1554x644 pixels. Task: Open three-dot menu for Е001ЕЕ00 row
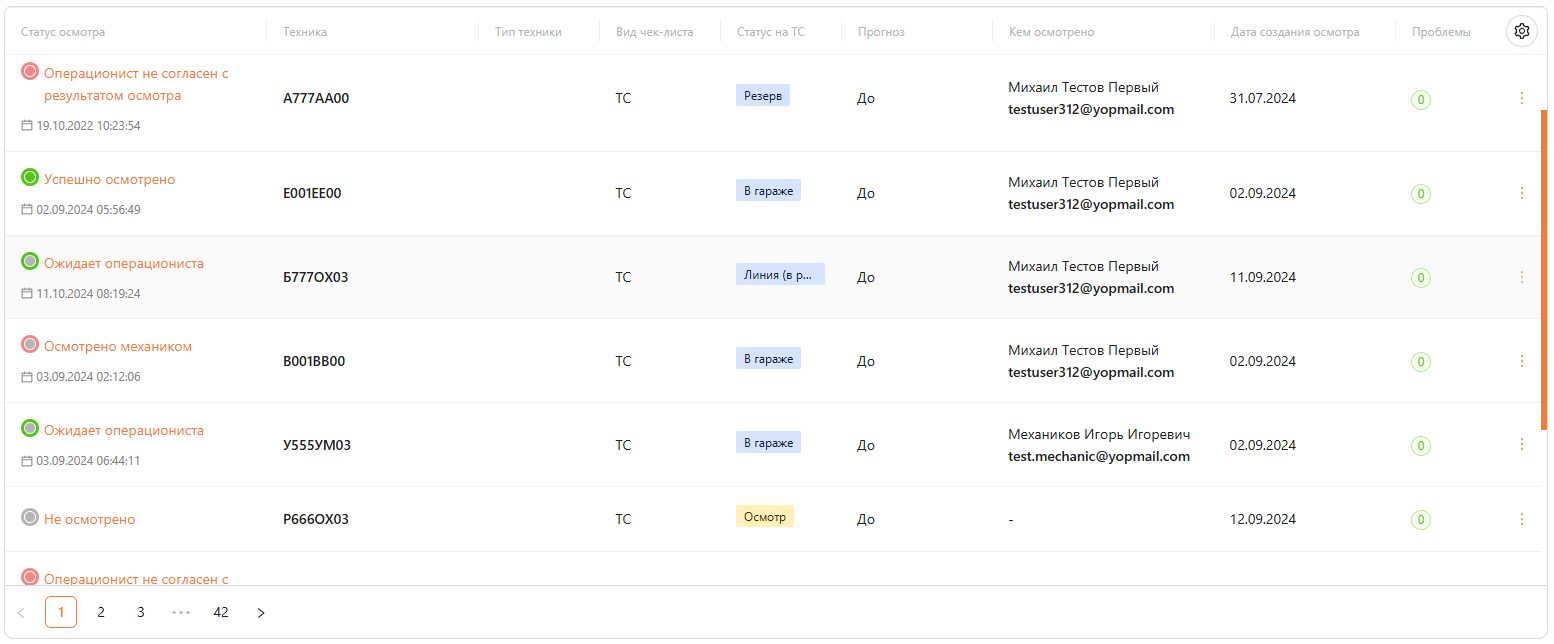pos(1521,193)
